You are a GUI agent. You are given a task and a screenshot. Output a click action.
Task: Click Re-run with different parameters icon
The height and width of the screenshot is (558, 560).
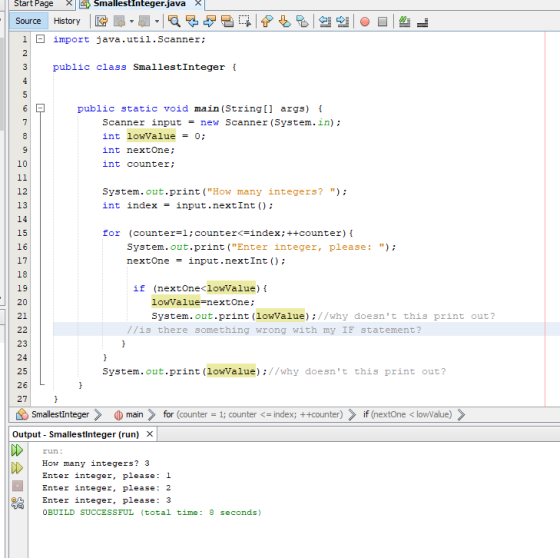click(17, 468)
